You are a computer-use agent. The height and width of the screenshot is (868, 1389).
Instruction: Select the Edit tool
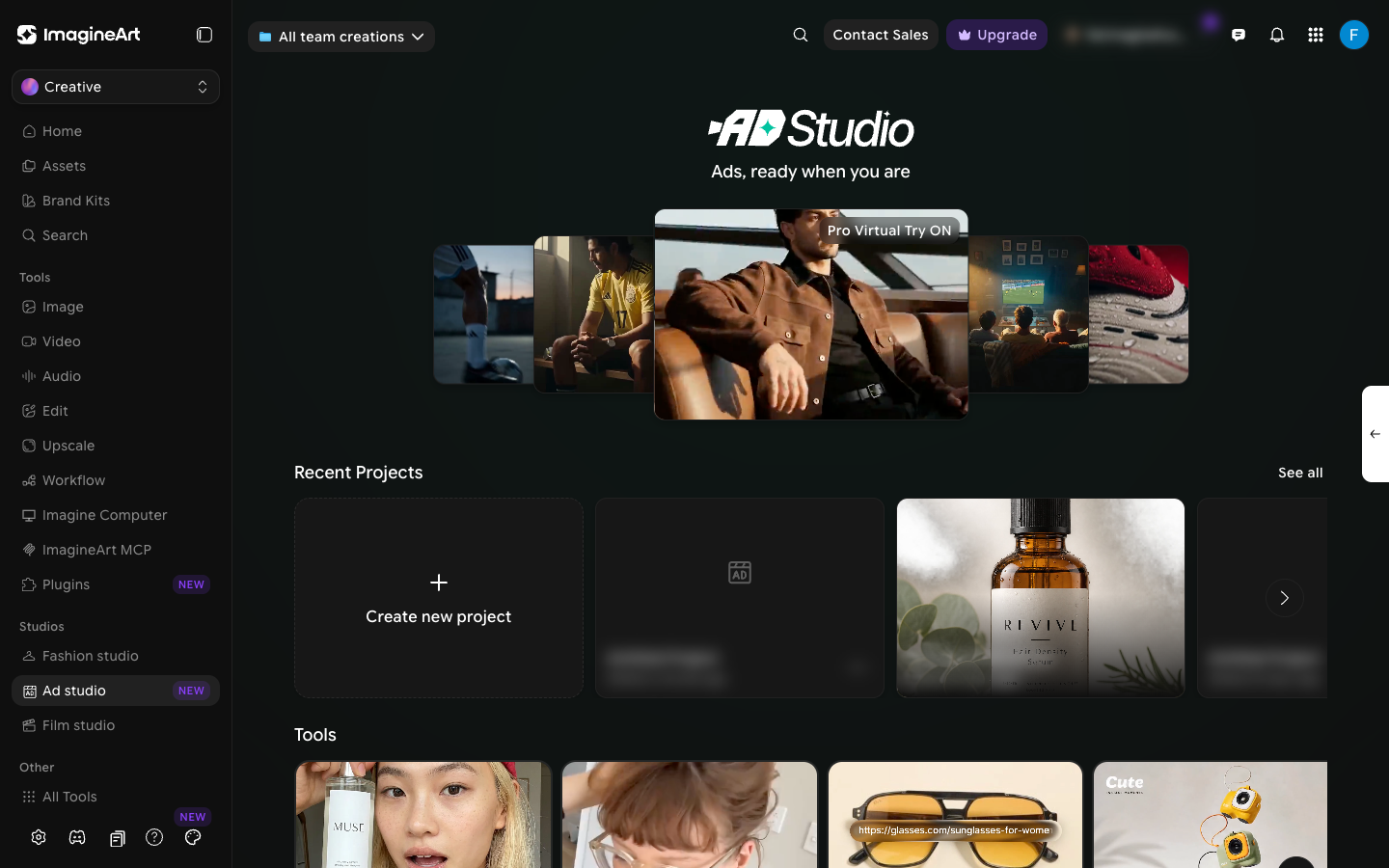coord(116,411)
